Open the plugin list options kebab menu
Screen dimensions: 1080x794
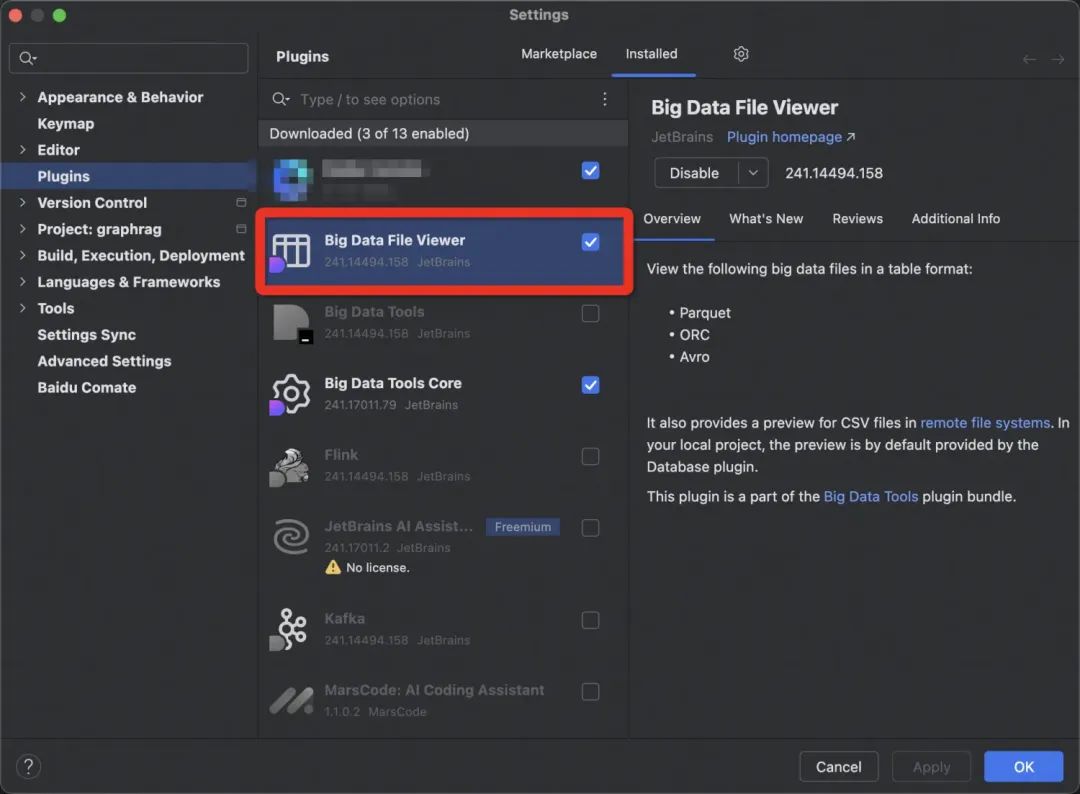[x=604, y=99]
